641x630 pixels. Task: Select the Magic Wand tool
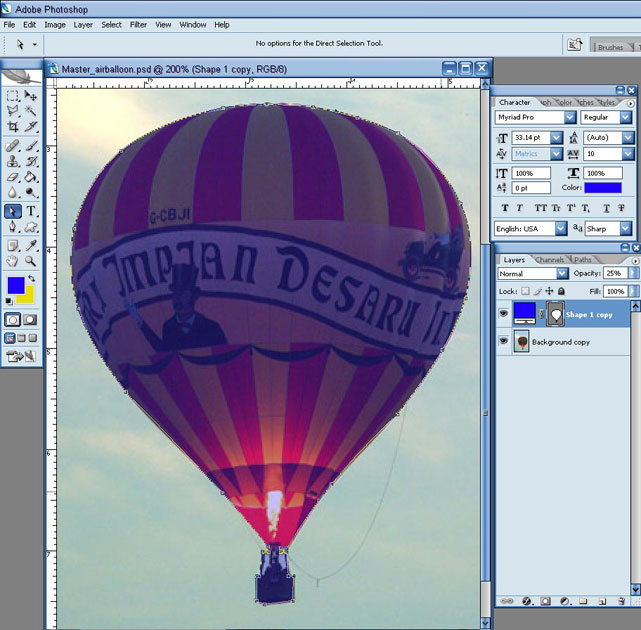(30, 111)
